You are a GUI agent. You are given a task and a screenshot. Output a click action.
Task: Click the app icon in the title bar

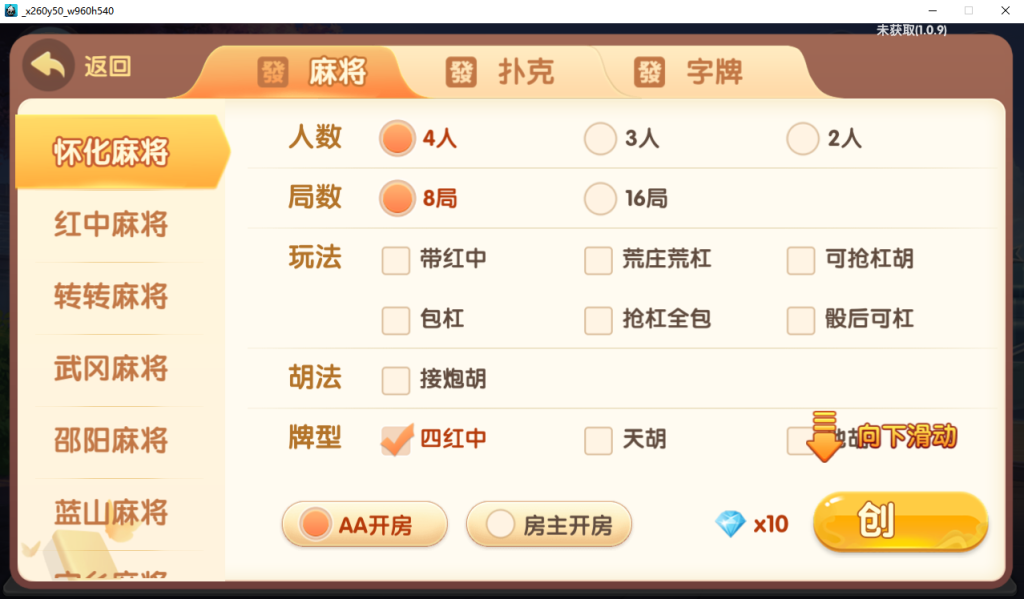tap(12, 9)
